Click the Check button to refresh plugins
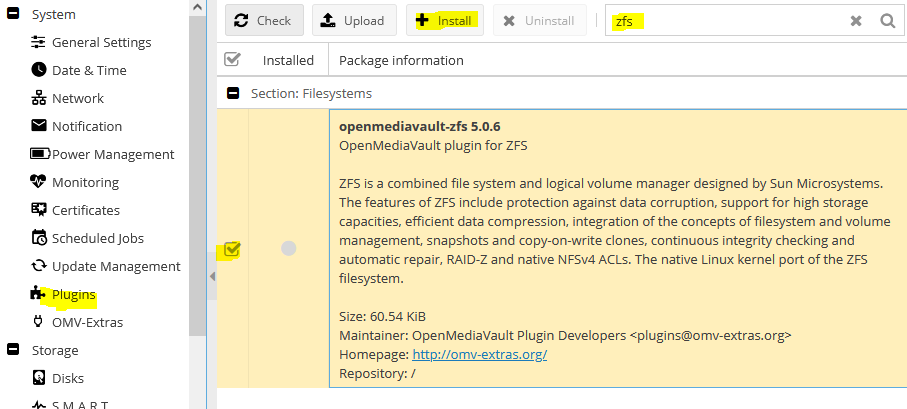Viewport: 907px width, 409px height. tap(264, 20)
